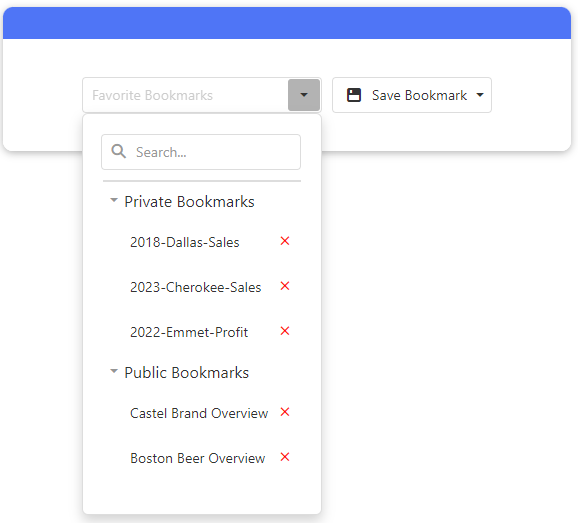Choose the 2022-Emmet-Profit bookmark
Screen dimensions: 578x523
[x=189, y=332]
